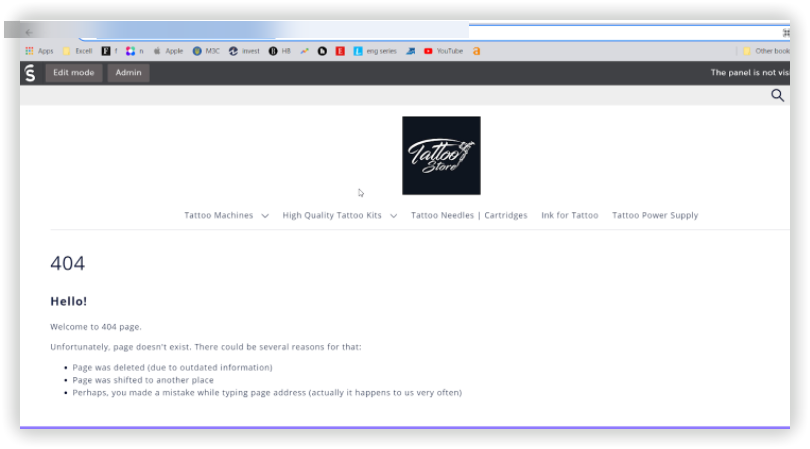Open the Apps grid bookmark

click(38, 51)
